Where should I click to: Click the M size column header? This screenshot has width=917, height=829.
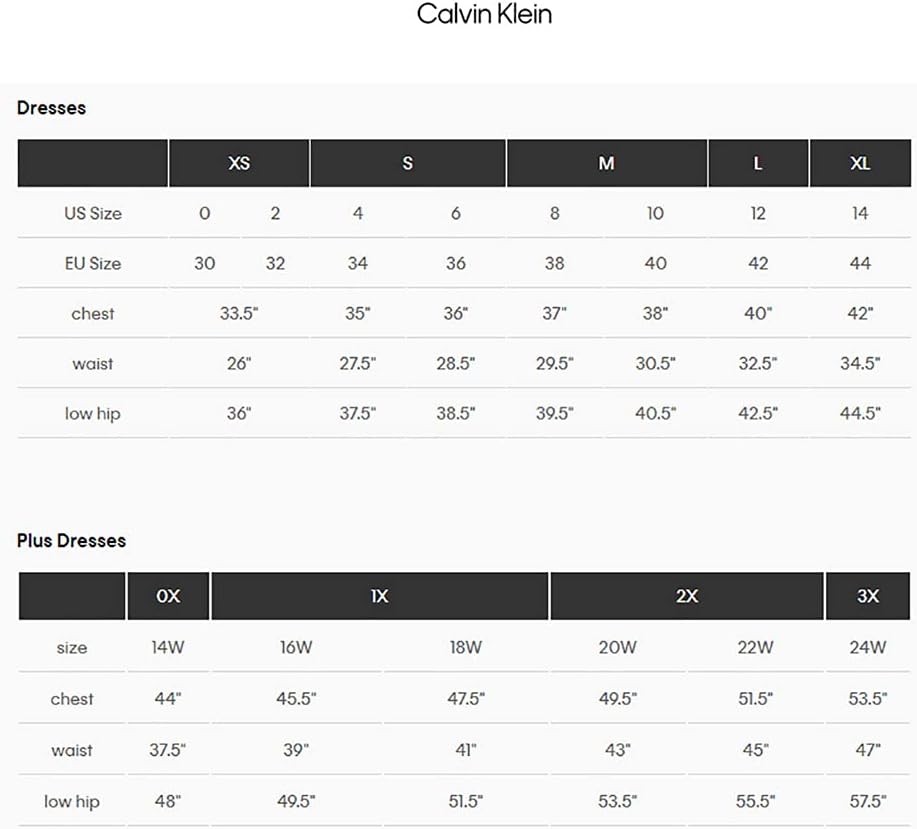click(x=606, y=164)
